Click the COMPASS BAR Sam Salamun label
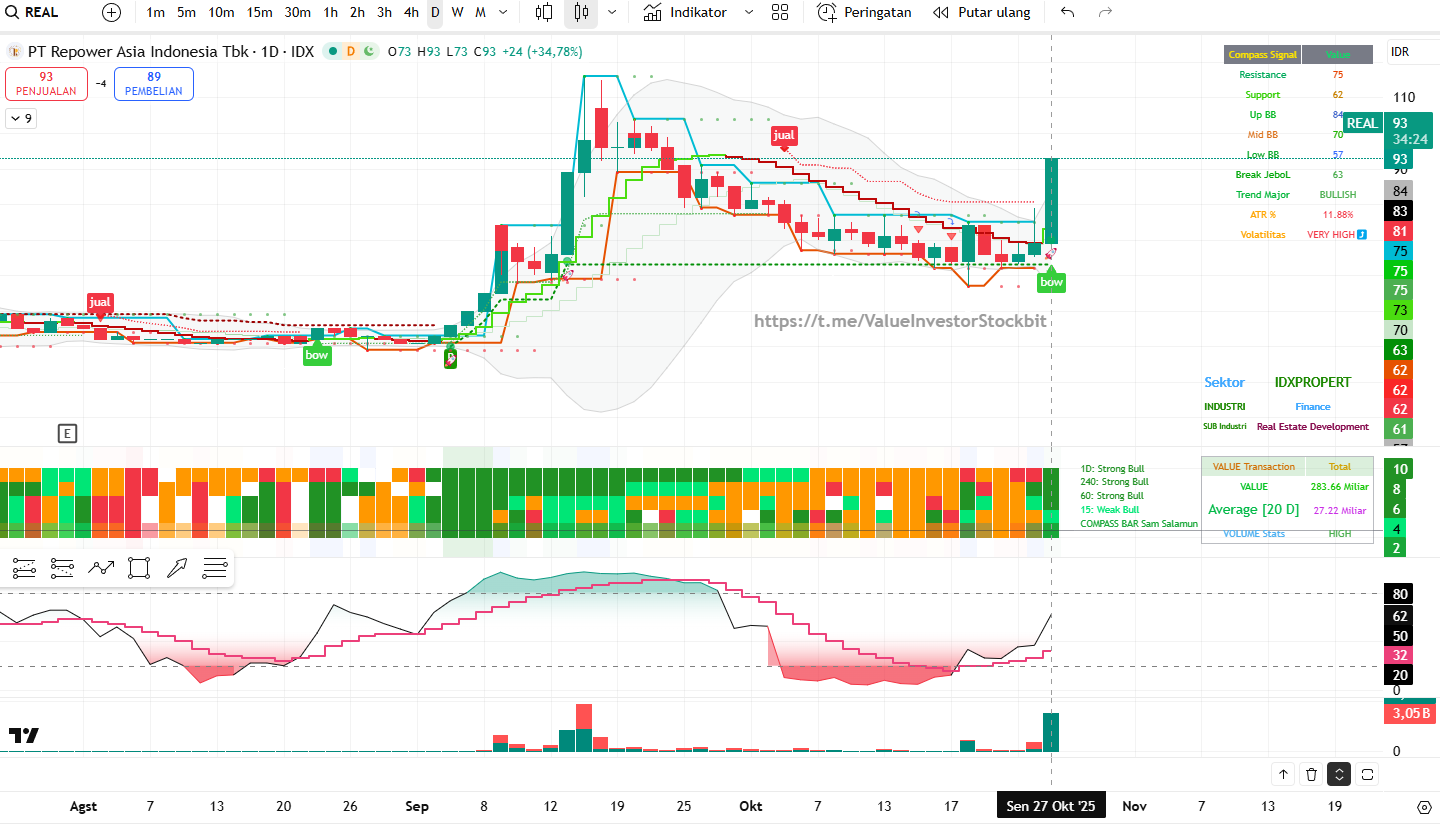1440x825 pixels. 1139,524
